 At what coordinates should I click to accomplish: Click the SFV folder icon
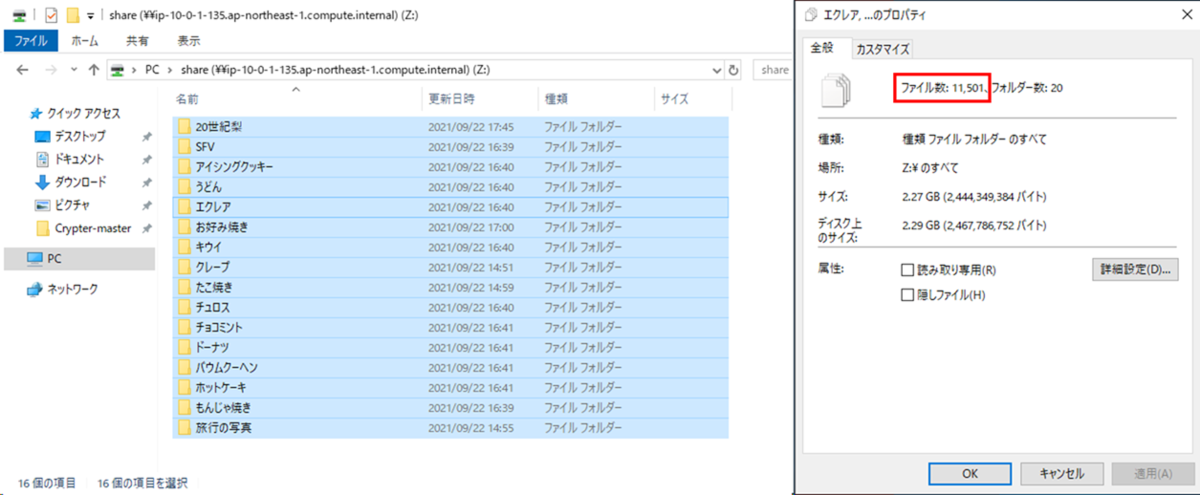click(x=184, y=147)
